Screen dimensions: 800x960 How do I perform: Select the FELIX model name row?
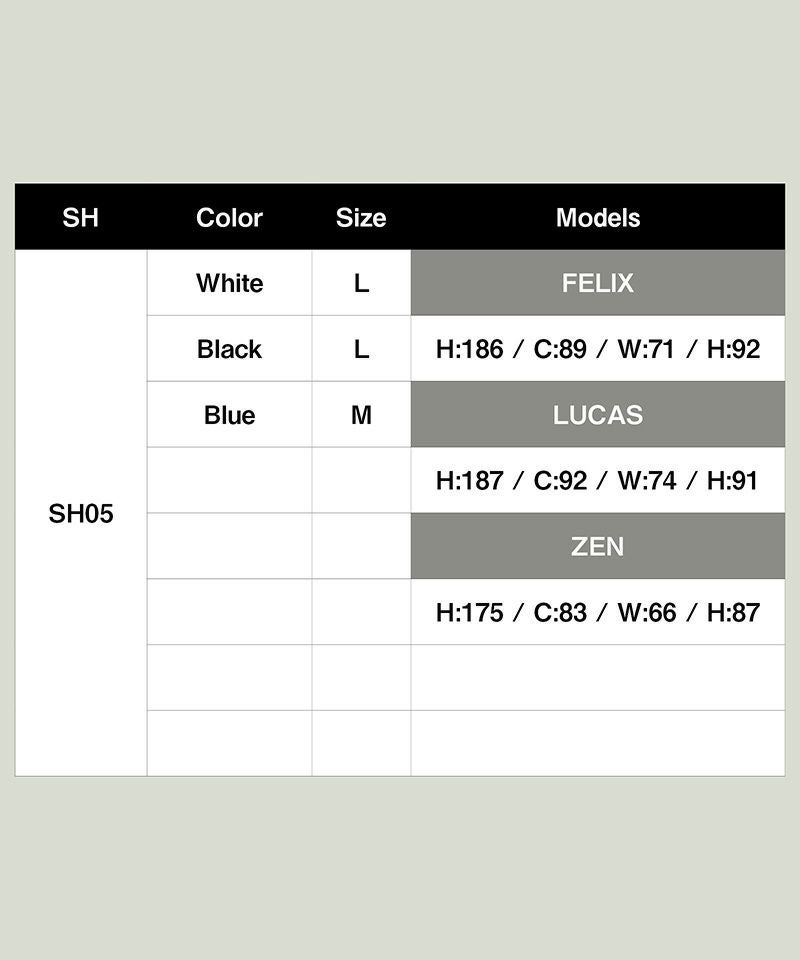(x=598, y=283)
